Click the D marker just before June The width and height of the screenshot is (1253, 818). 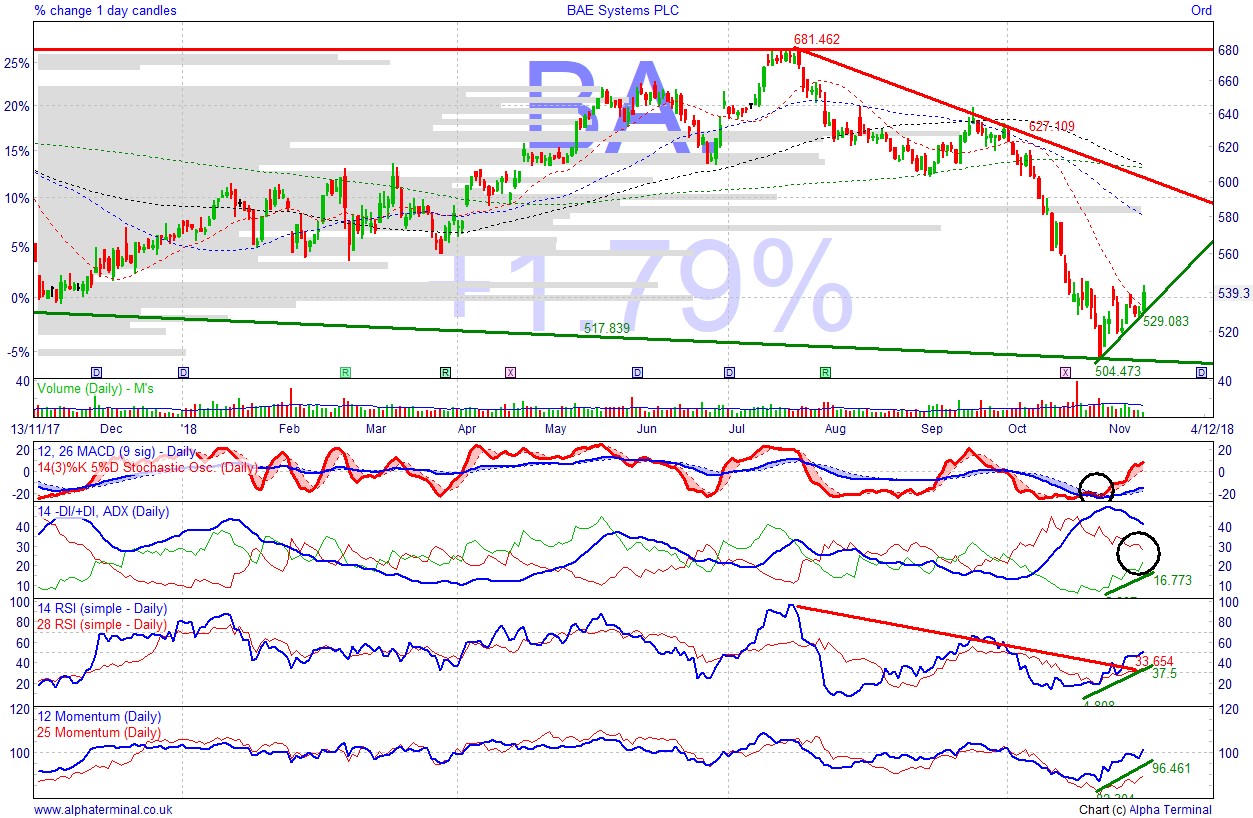click(637, 372)
